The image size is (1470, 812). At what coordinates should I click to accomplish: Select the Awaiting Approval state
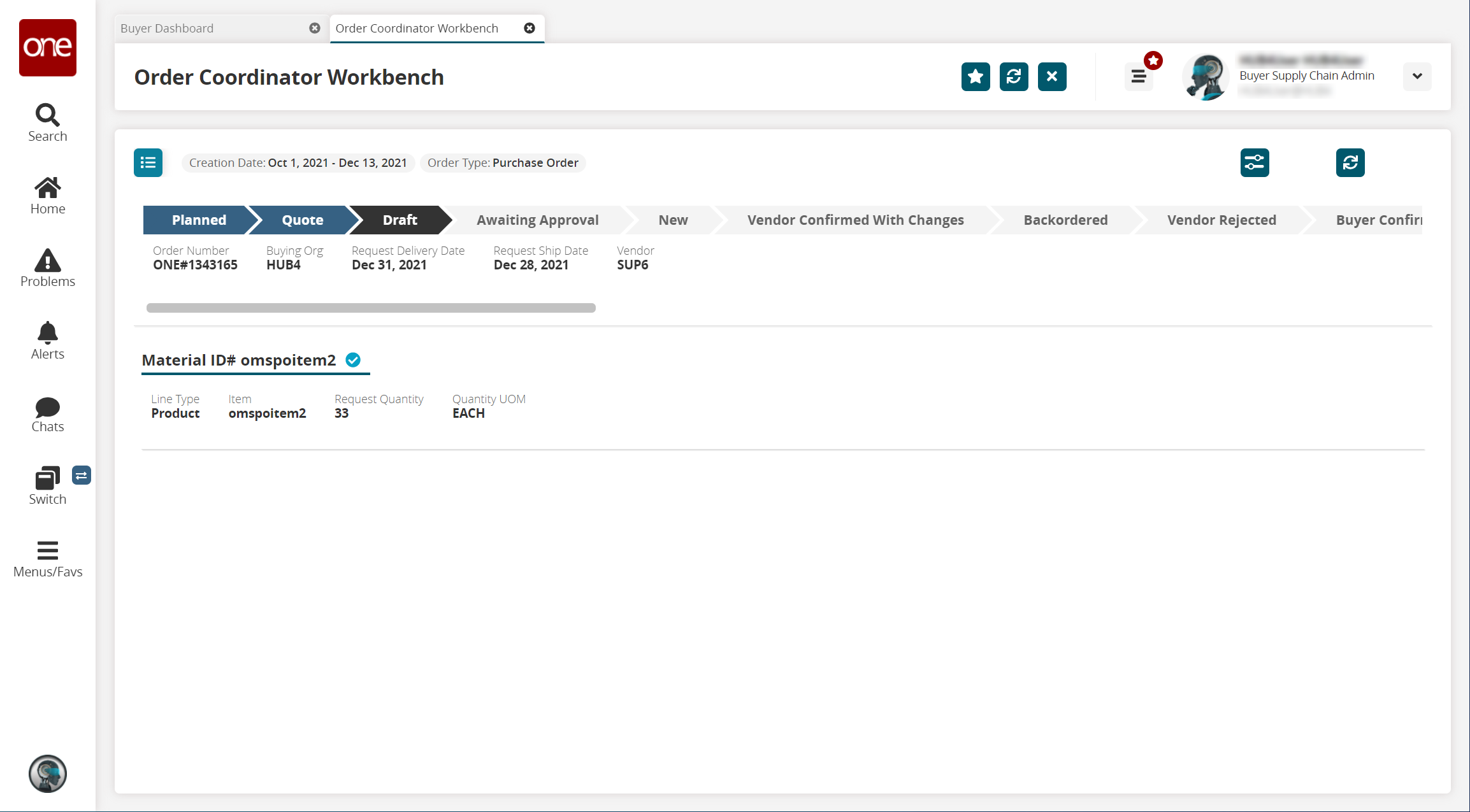(x=537, y=220)
